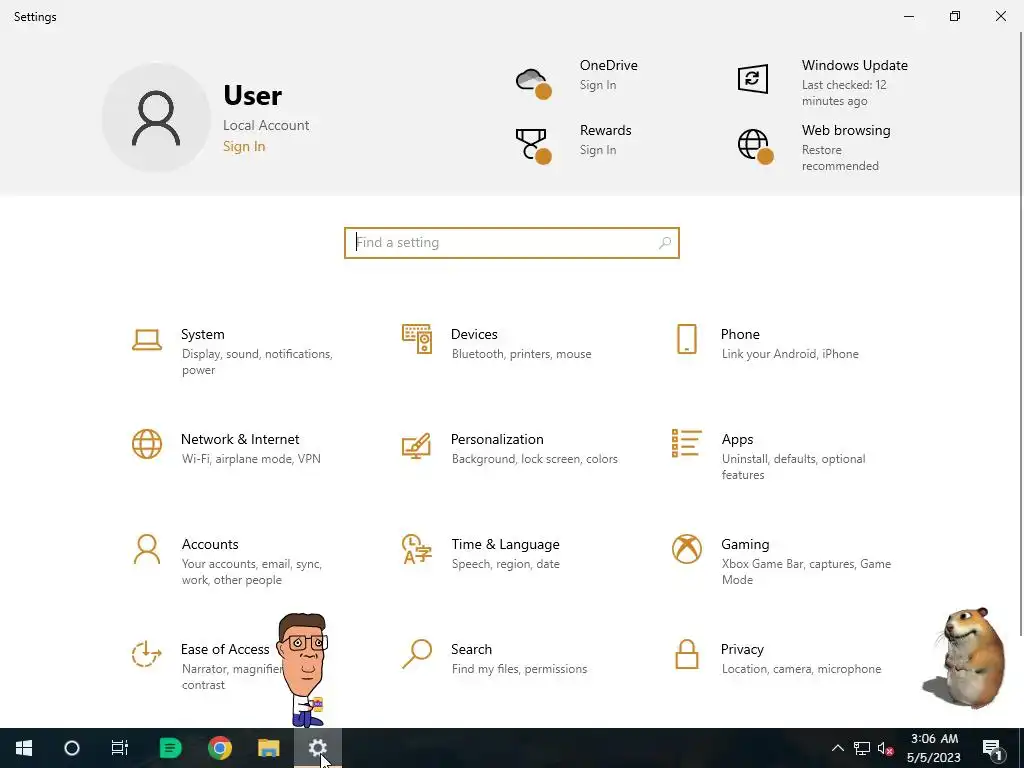1024x768 pixels.
Task: Open the Action Center notifications icon
Action: 992,748
